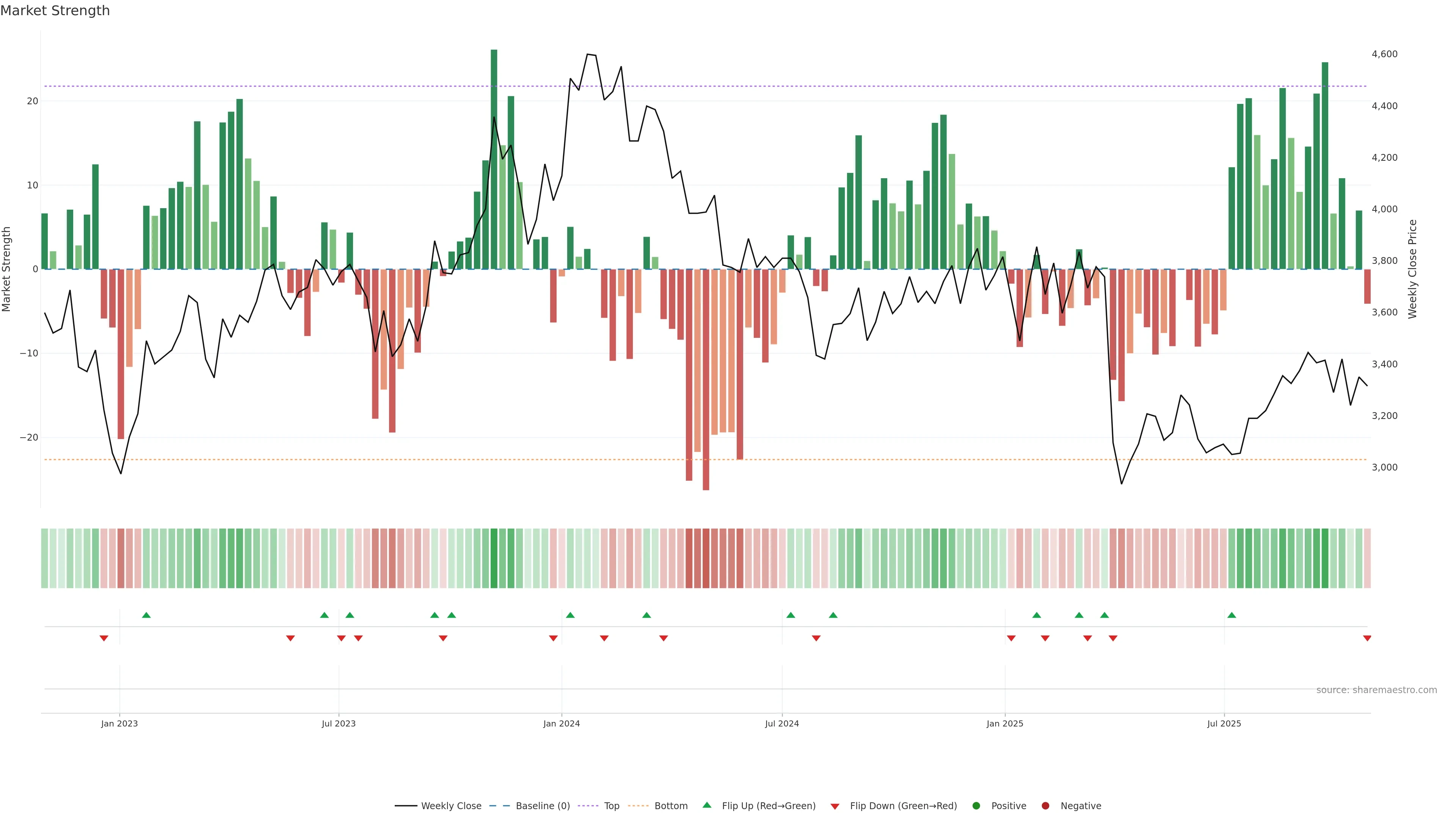This screenshot has width=1456, height=819.
Task: Click red Flip Down triangle in legend
Action: 835,806
